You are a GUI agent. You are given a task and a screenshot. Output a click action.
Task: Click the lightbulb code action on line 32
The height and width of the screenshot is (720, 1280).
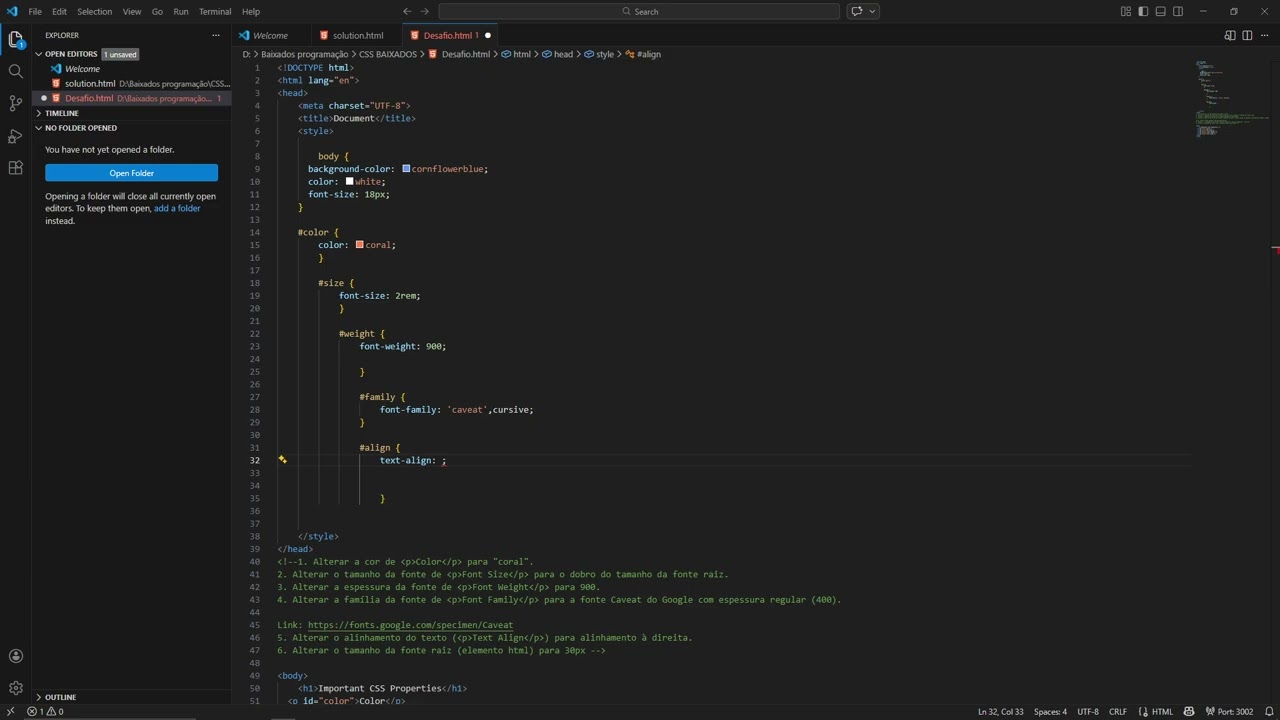[283, 460]
